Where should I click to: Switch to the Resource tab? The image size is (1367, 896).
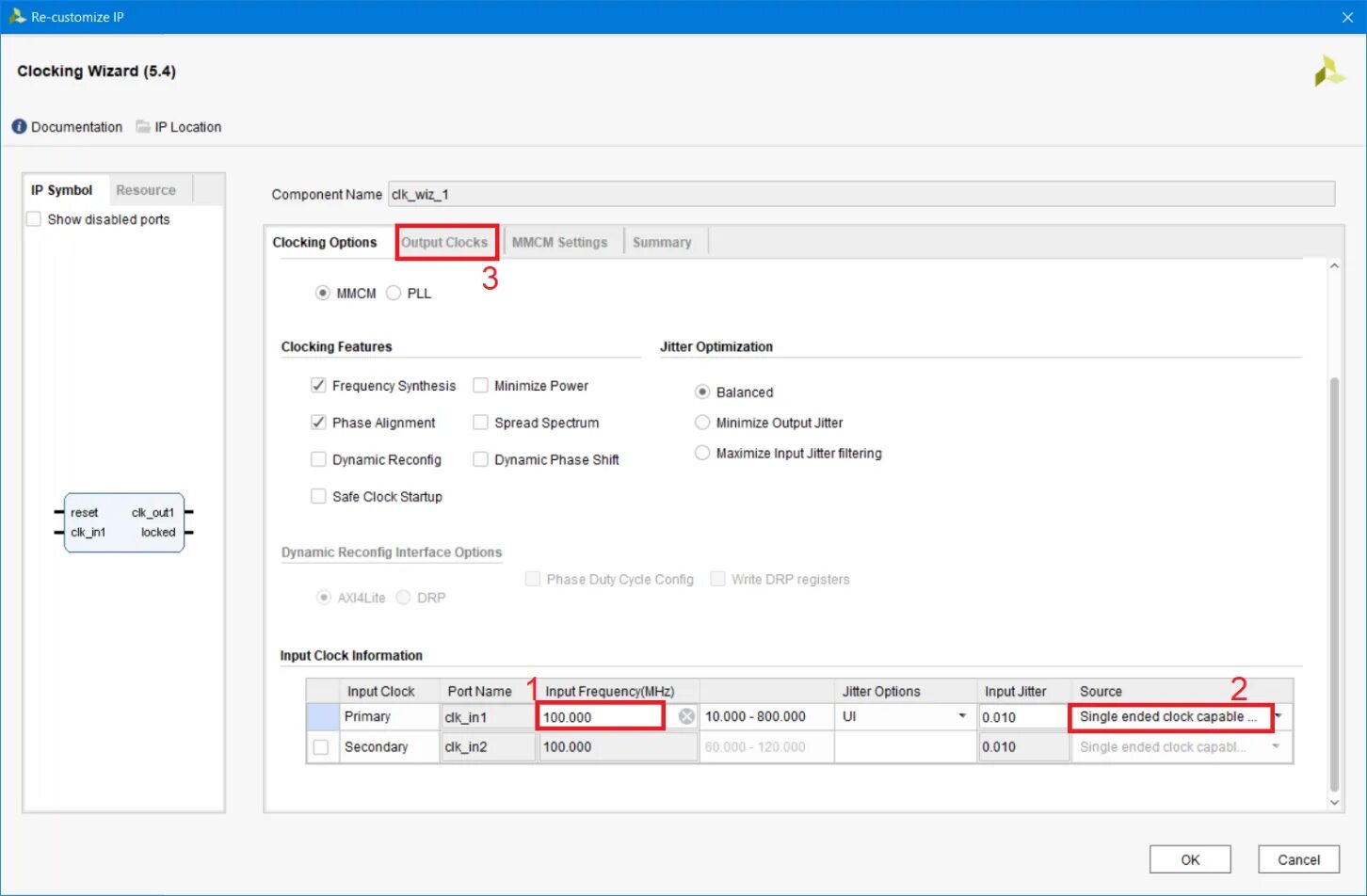coord(146,189)
